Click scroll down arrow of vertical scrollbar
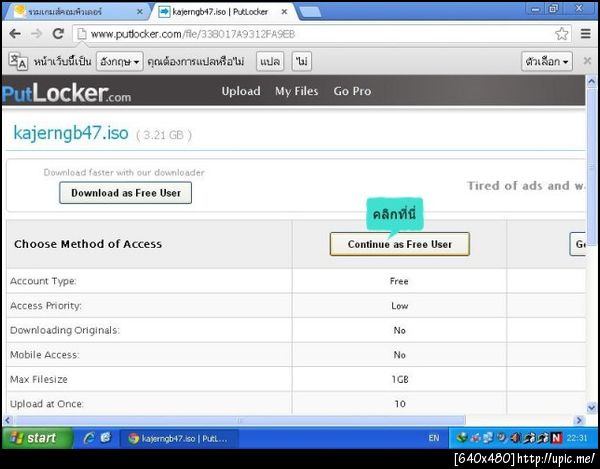 (x=591, y=407)
